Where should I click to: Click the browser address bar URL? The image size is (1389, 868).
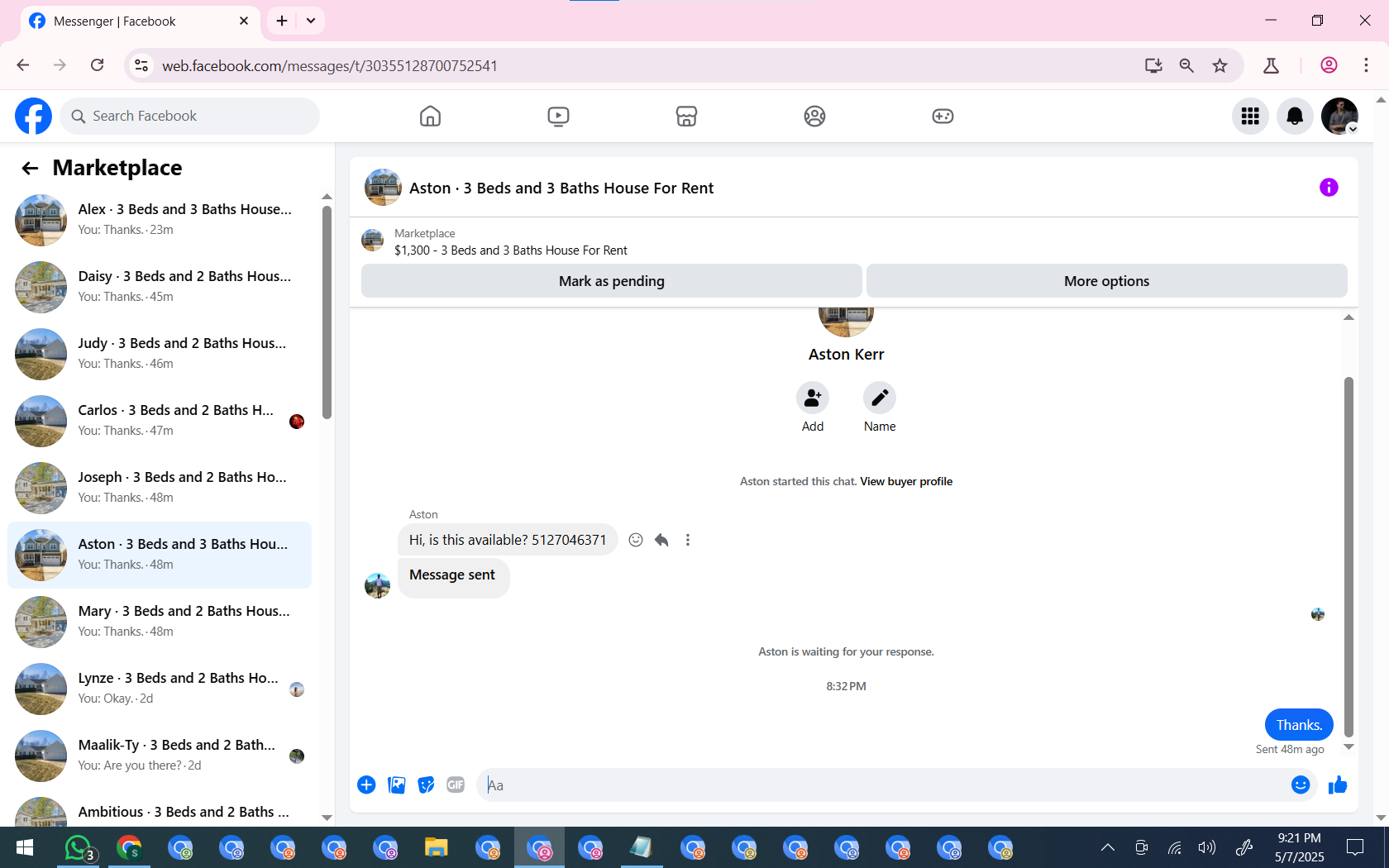[329, 66]
